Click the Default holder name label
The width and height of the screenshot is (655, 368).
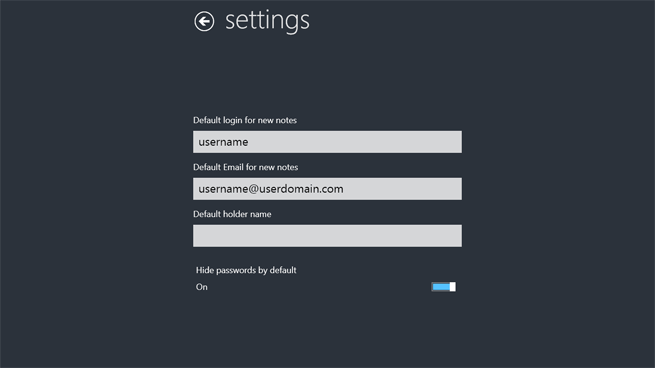pos(232,214)
